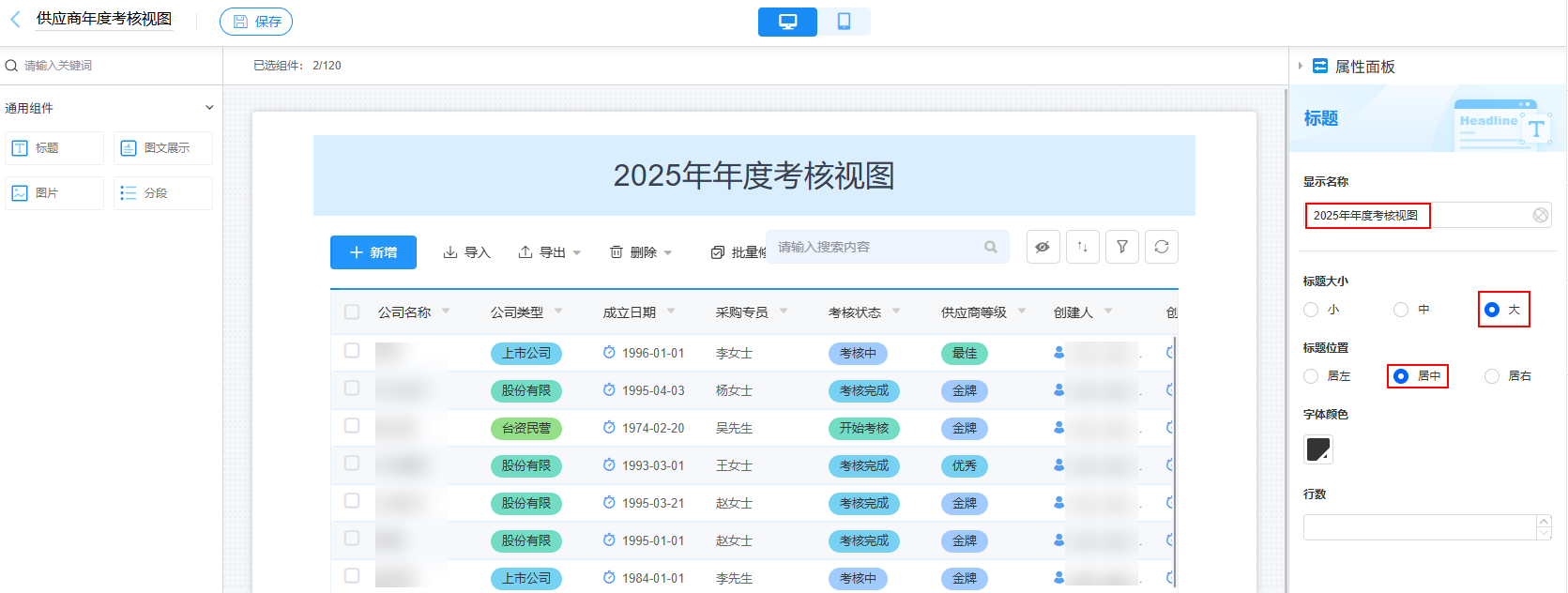Collapse the 通用组件 section
This screenshot has height=593, width=1568.
tap(209, 108)
